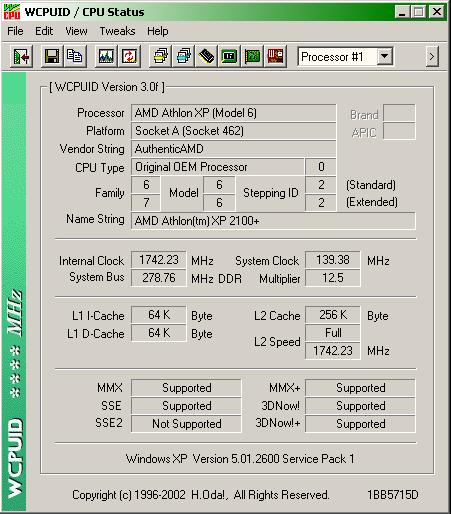Click the MMX+ 'Supported' field
The image size is (451, 514).
click(x=360, y=388)
